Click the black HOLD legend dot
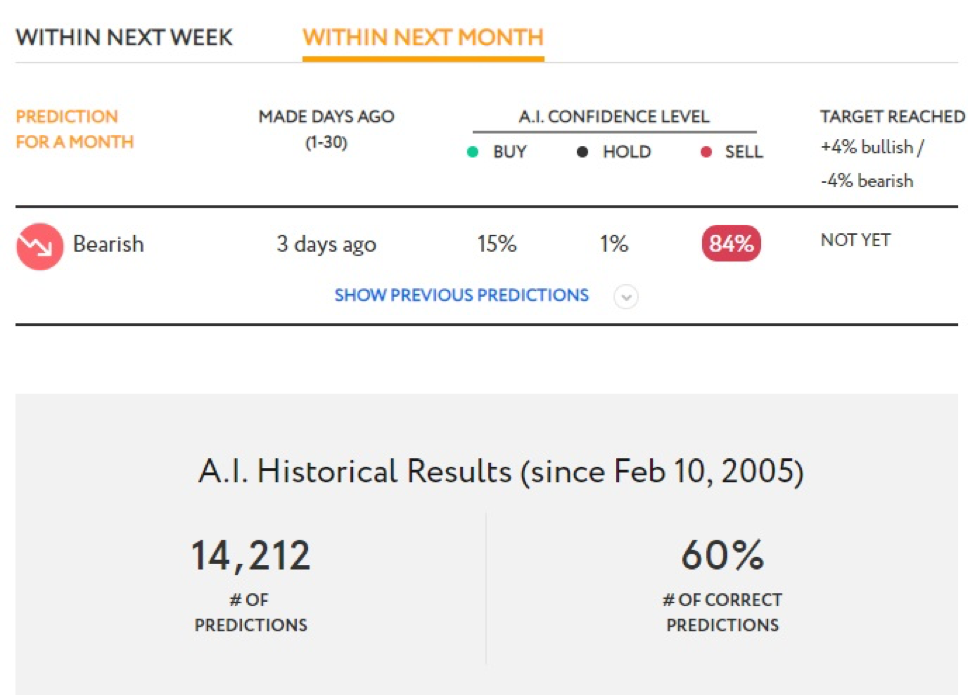Viewport: 974px width, 695px height. coord(582,152)
